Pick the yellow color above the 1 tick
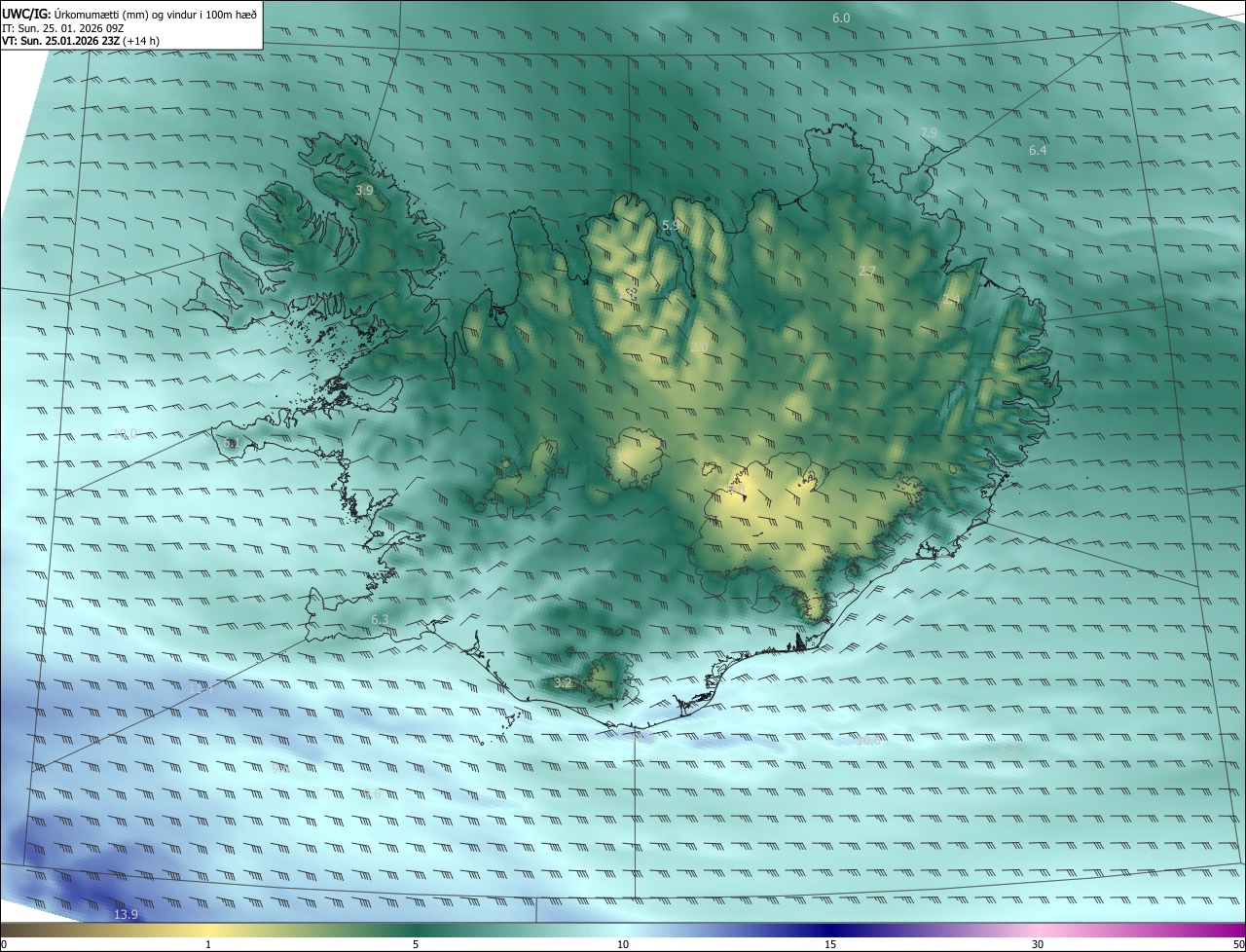This screenshot has height=952, width=1246. (x=208, y=930)
